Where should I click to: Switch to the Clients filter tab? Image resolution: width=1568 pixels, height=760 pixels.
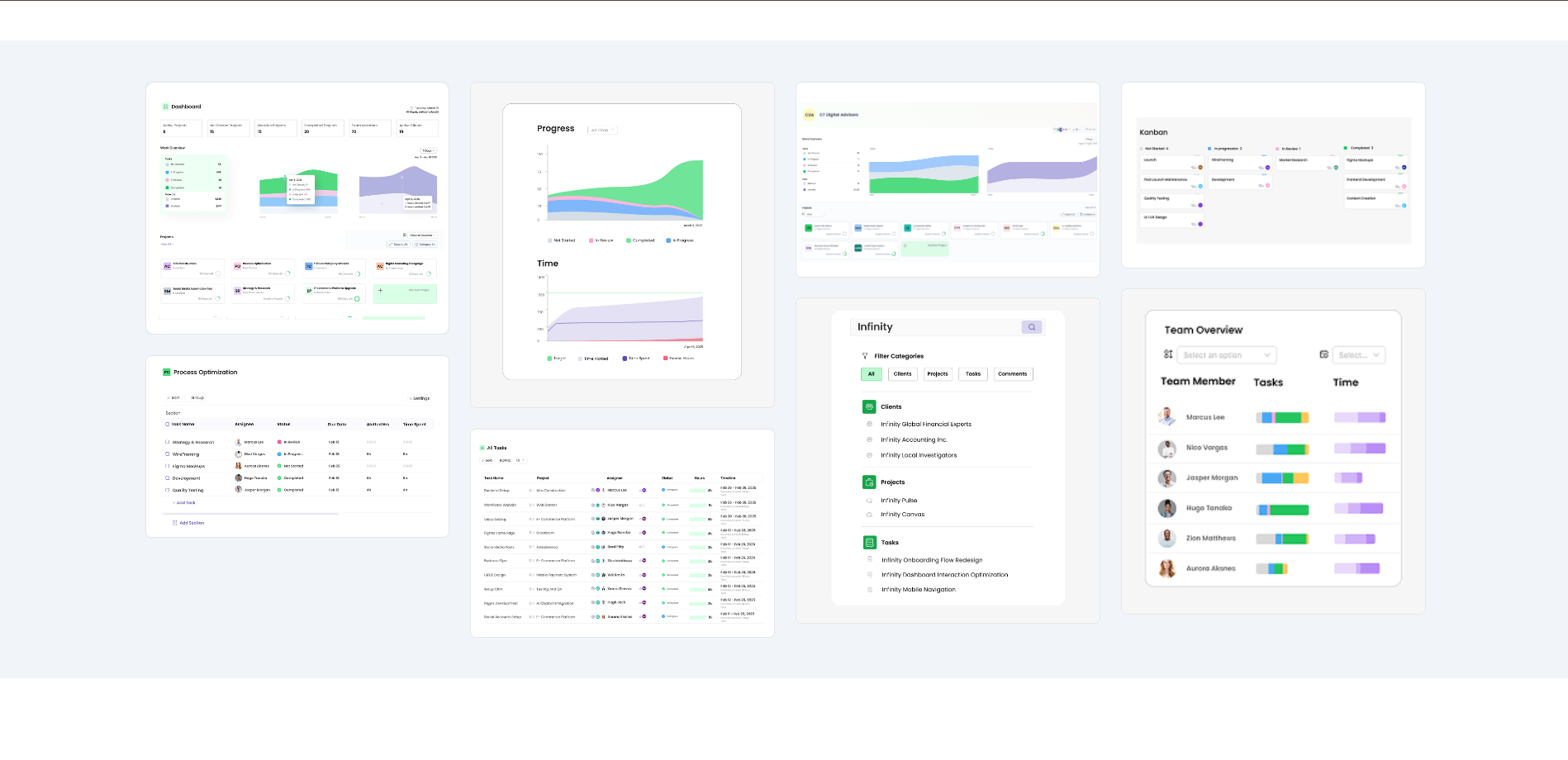pyautogui.click(x=902, y=373)
